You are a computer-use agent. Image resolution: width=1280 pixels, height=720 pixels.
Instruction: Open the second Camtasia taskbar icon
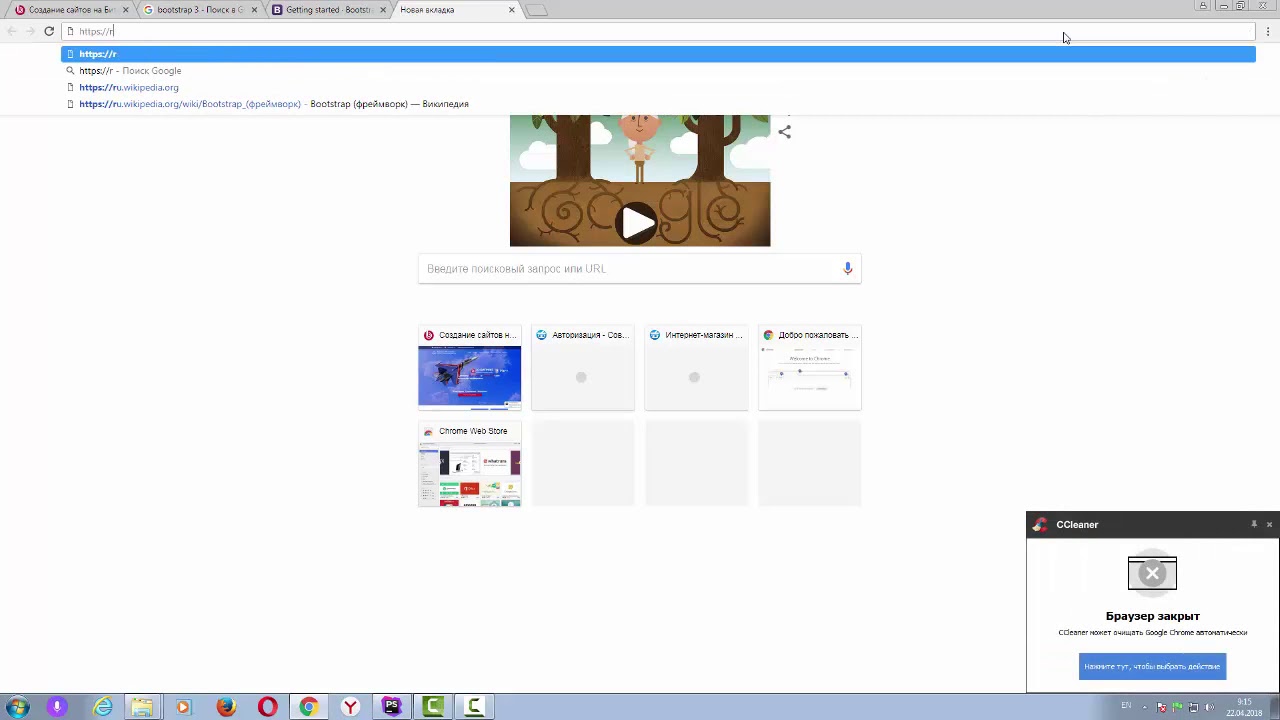point(474,707)
